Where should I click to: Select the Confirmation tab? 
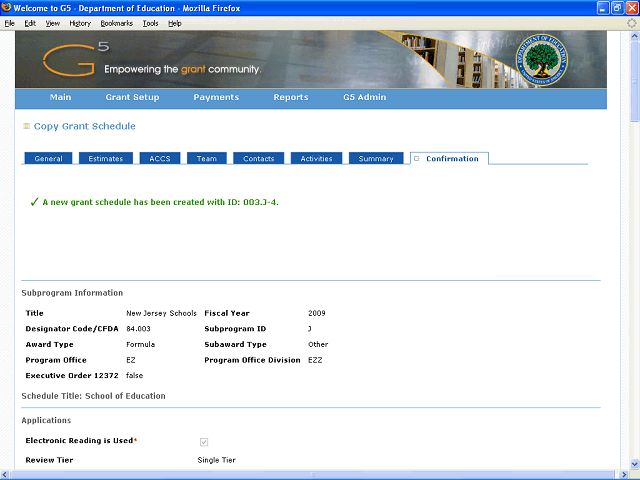click(x=449, y=158)
